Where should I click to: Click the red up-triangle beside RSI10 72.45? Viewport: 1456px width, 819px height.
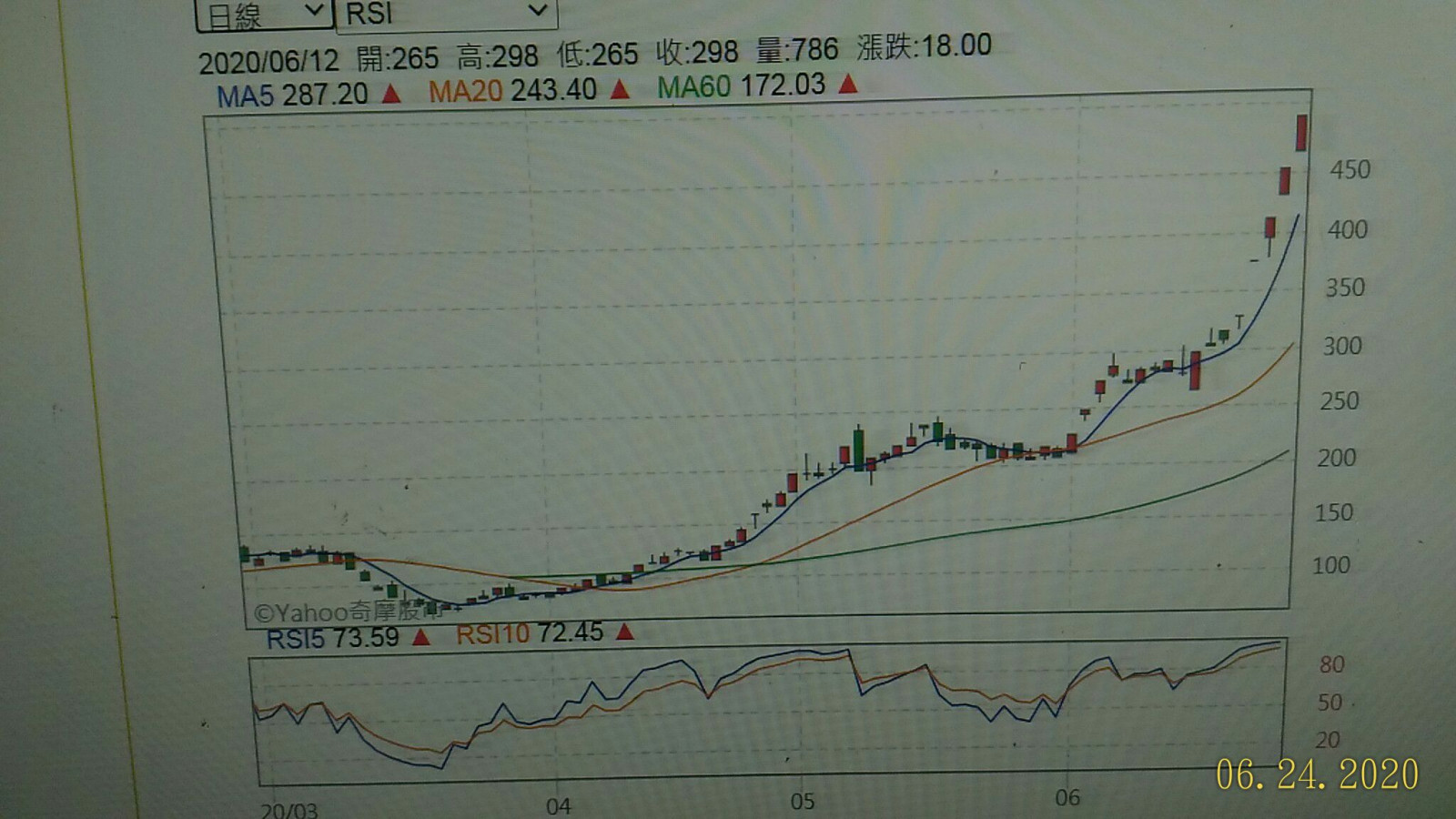click(x=624, y=632)
